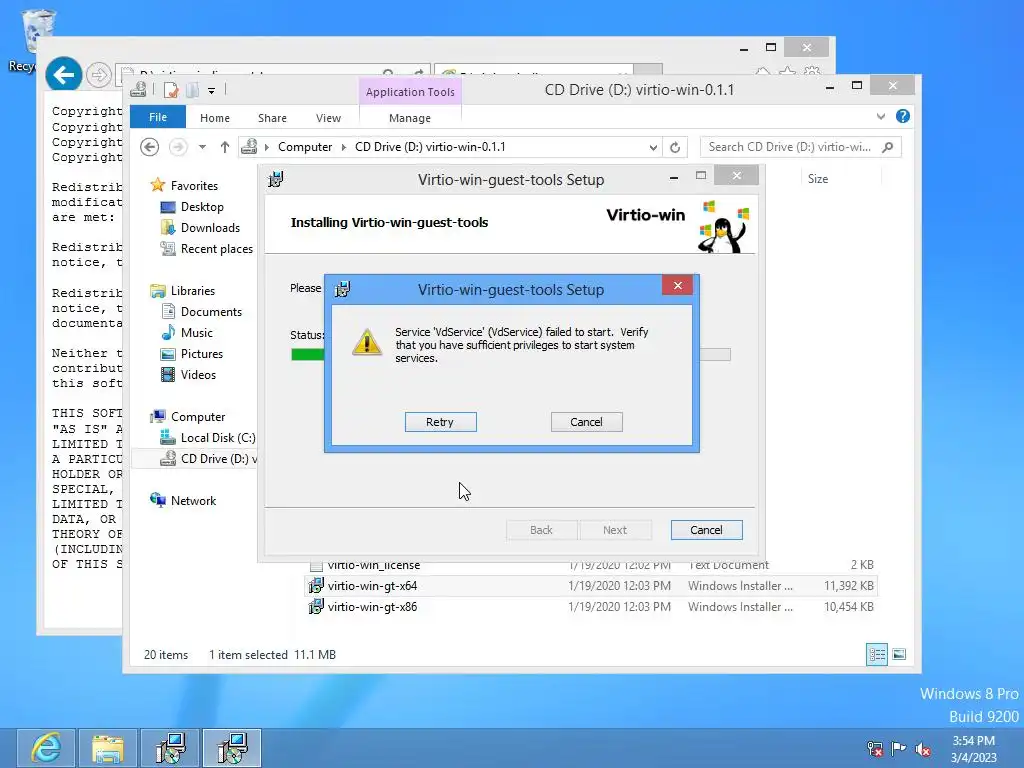Viewport: 1024px width, 768px height.
Task: Click the greyed-out Back button in setup
Action: pos(541,530)
